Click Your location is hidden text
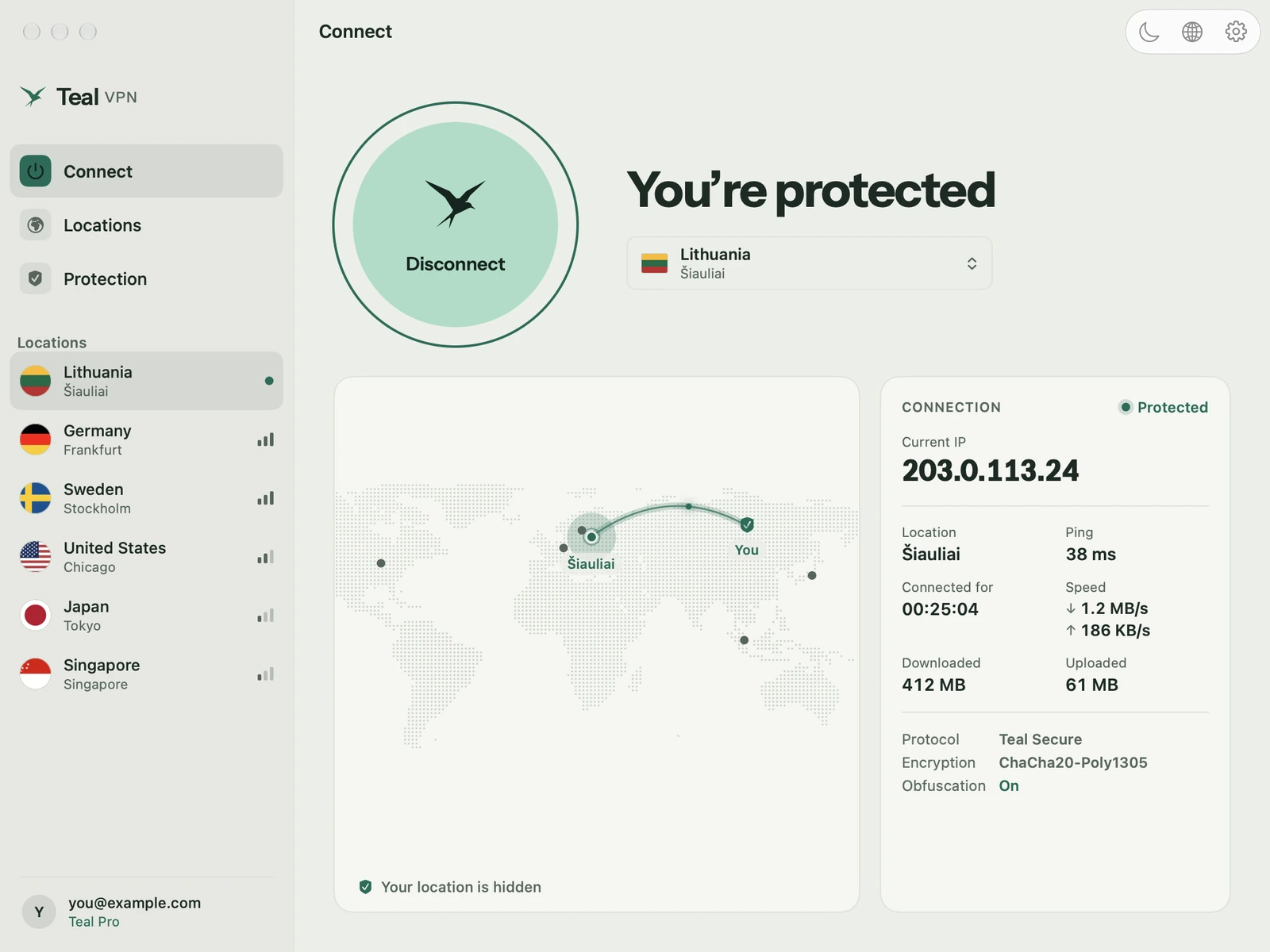 (x=461, y=887)
